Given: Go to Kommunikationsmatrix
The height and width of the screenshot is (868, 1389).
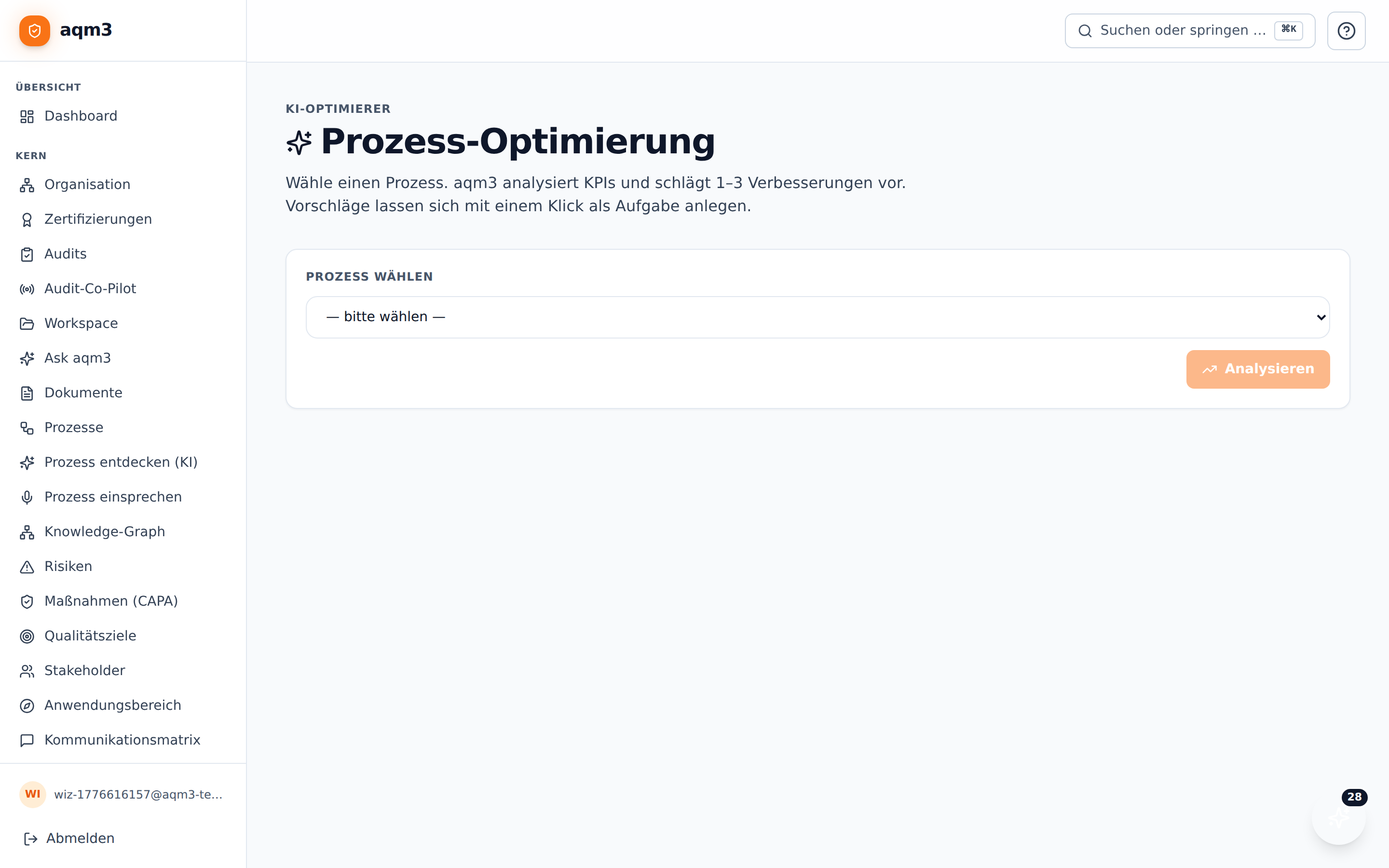Looking at the screenshot, I should tap(123, 740).
